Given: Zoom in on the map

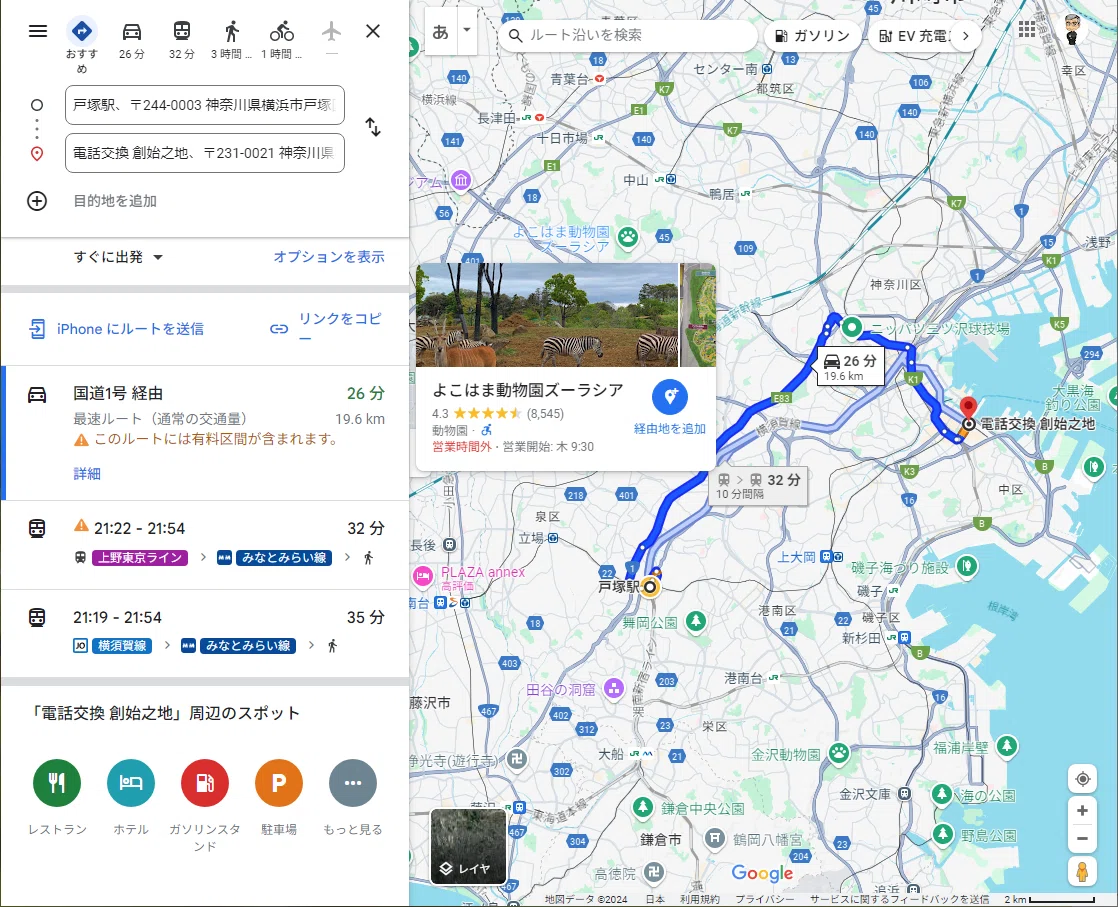Looking at the screenshot, I should pyautogui.click(x=1082, y=811).
